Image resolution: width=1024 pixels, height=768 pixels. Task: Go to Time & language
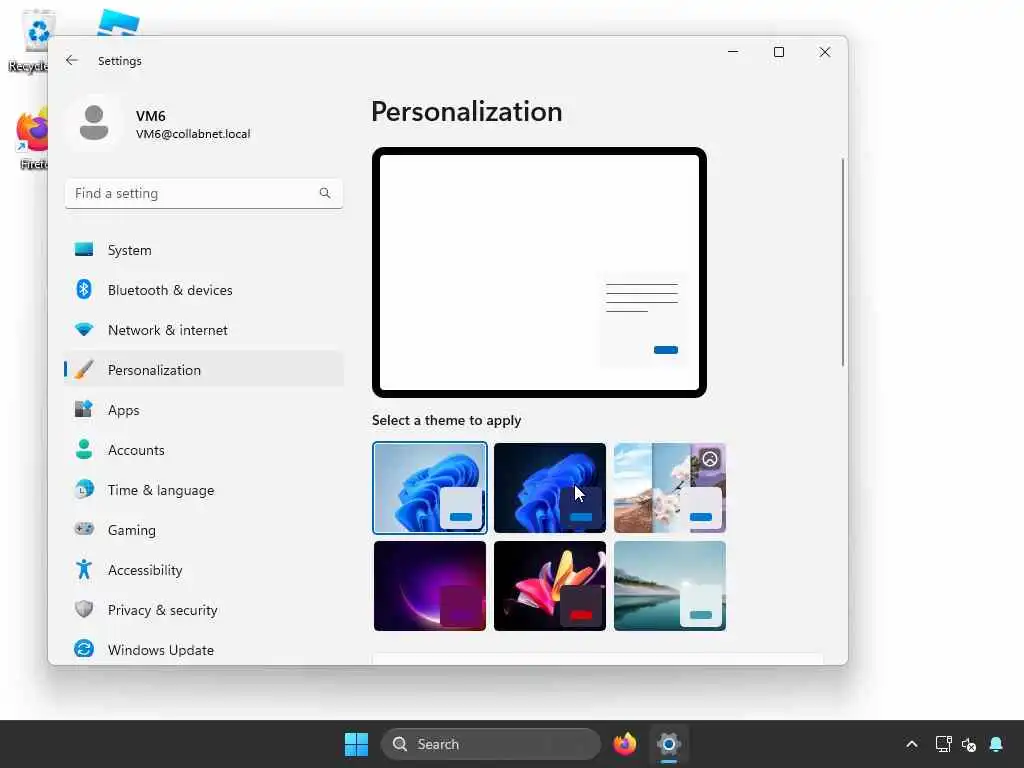204,489
